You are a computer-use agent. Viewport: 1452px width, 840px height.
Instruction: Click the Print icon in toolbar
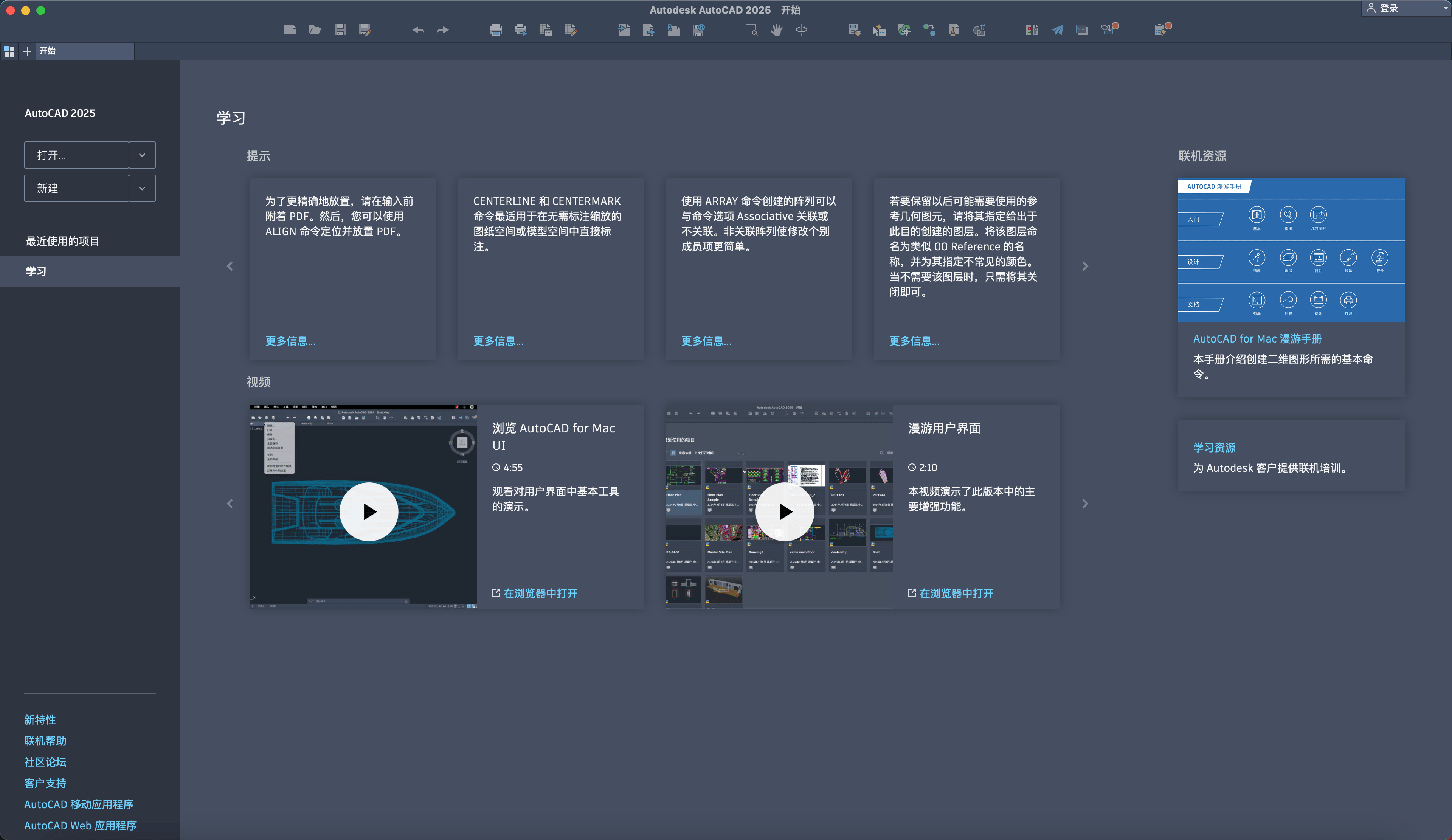point(495,30)
